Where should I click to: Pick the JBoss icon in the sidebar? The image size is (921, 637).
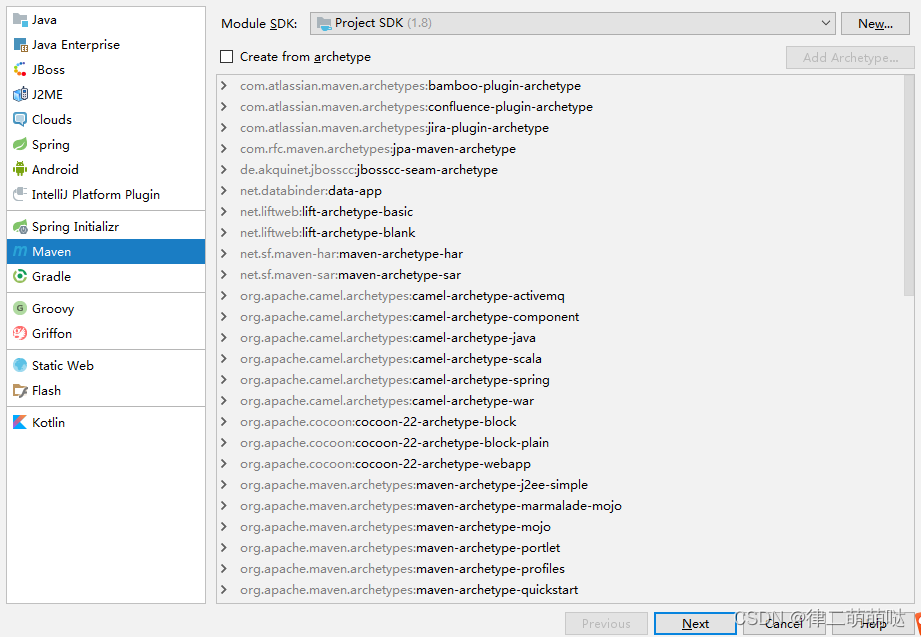[20, 69]
